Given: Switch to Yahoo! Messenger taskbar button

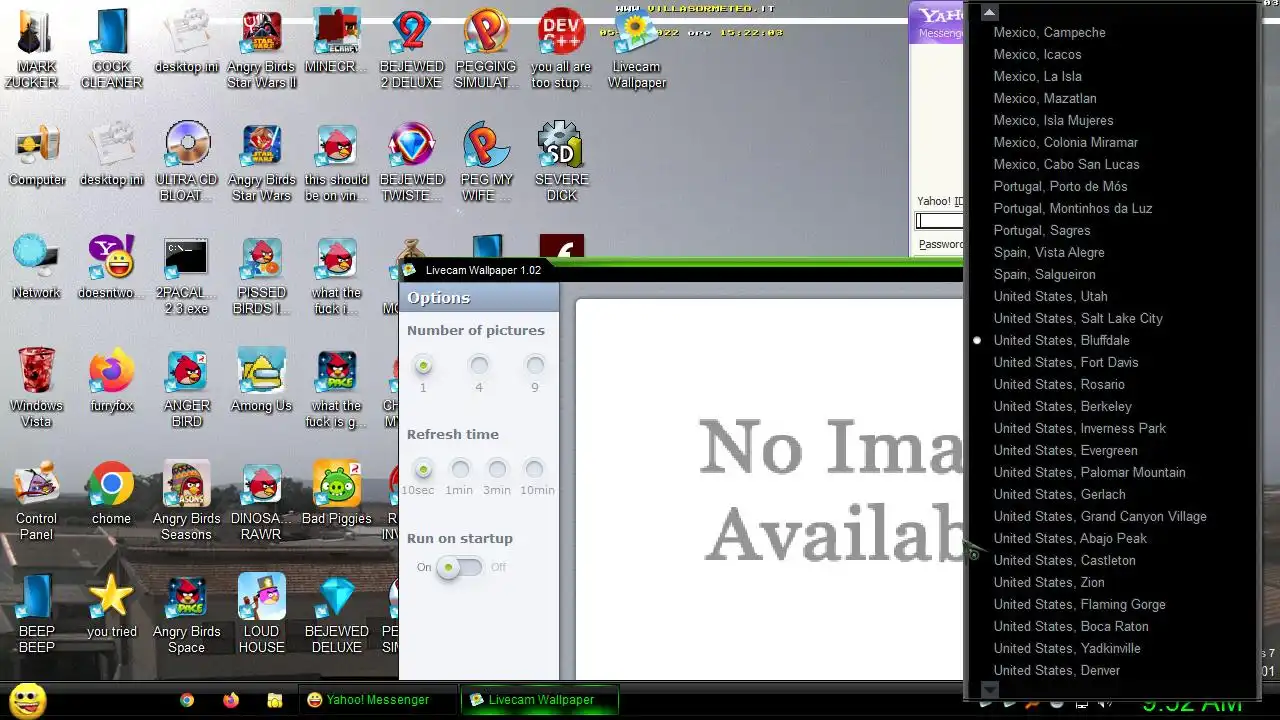Looking at the screenshot, I should (377, 700).
